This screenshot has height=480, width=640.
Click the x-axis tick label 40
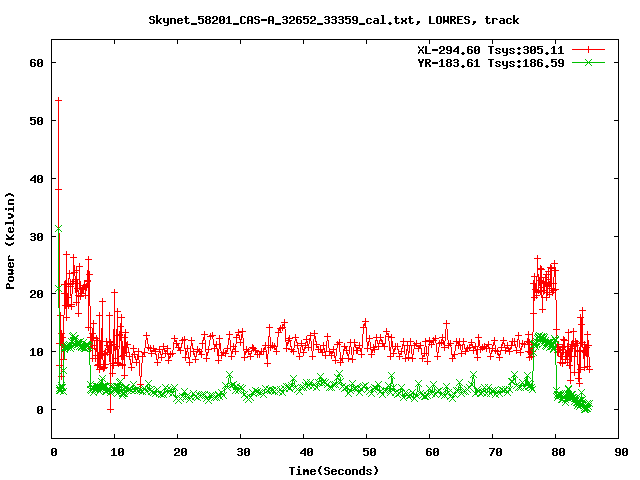[x=306, y=452]
